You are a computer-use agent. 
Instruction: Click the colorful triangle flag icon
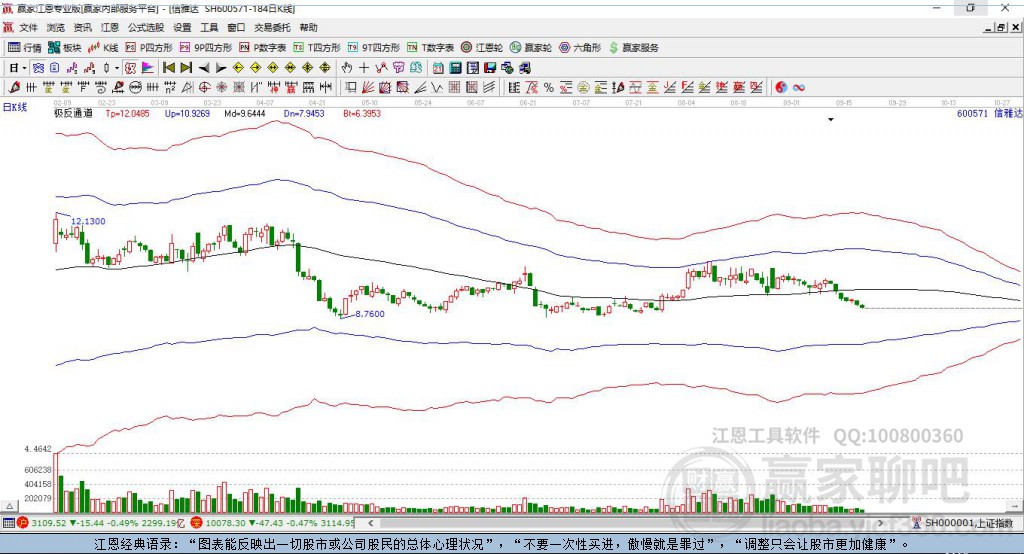(148, 68)
